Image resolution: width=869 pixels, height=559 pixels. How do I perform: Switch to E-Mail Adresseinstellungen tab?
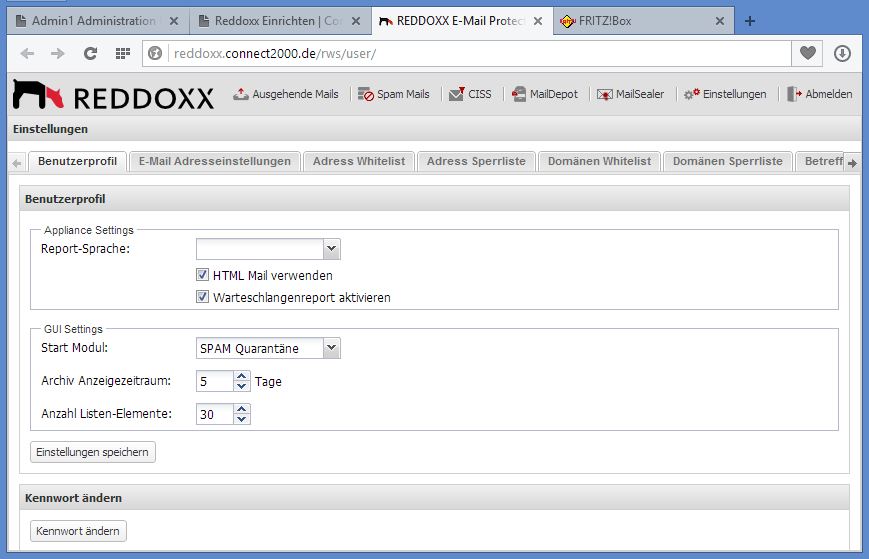215,161
